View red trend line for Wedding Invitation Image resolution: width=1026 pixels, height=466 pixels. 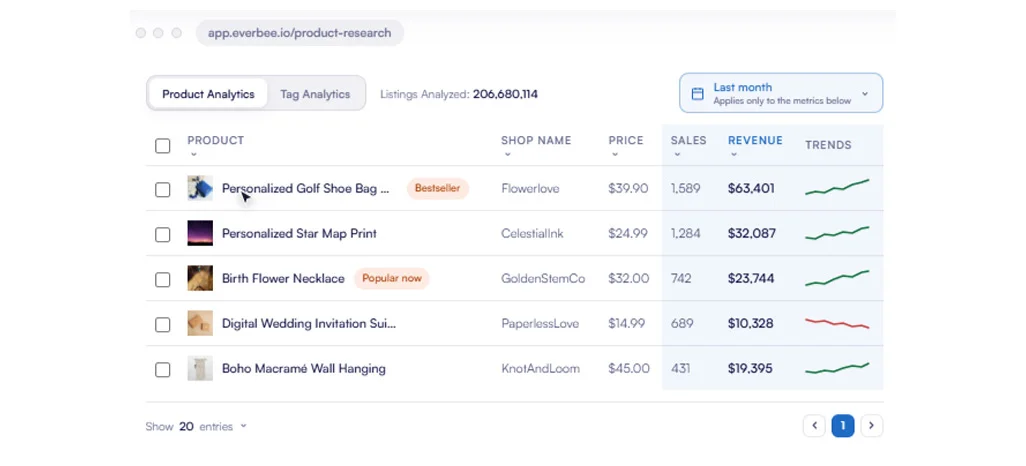click(x=837, y=323)
